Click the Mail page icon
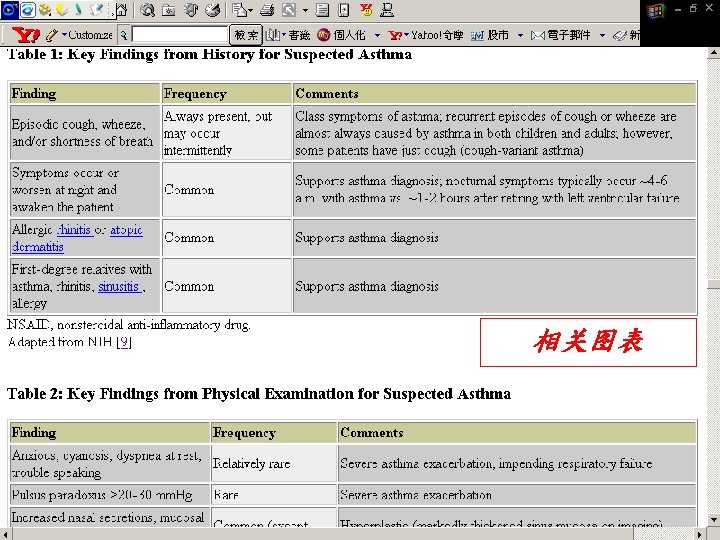Screen dimensions: 720x540 pos(239,10)
